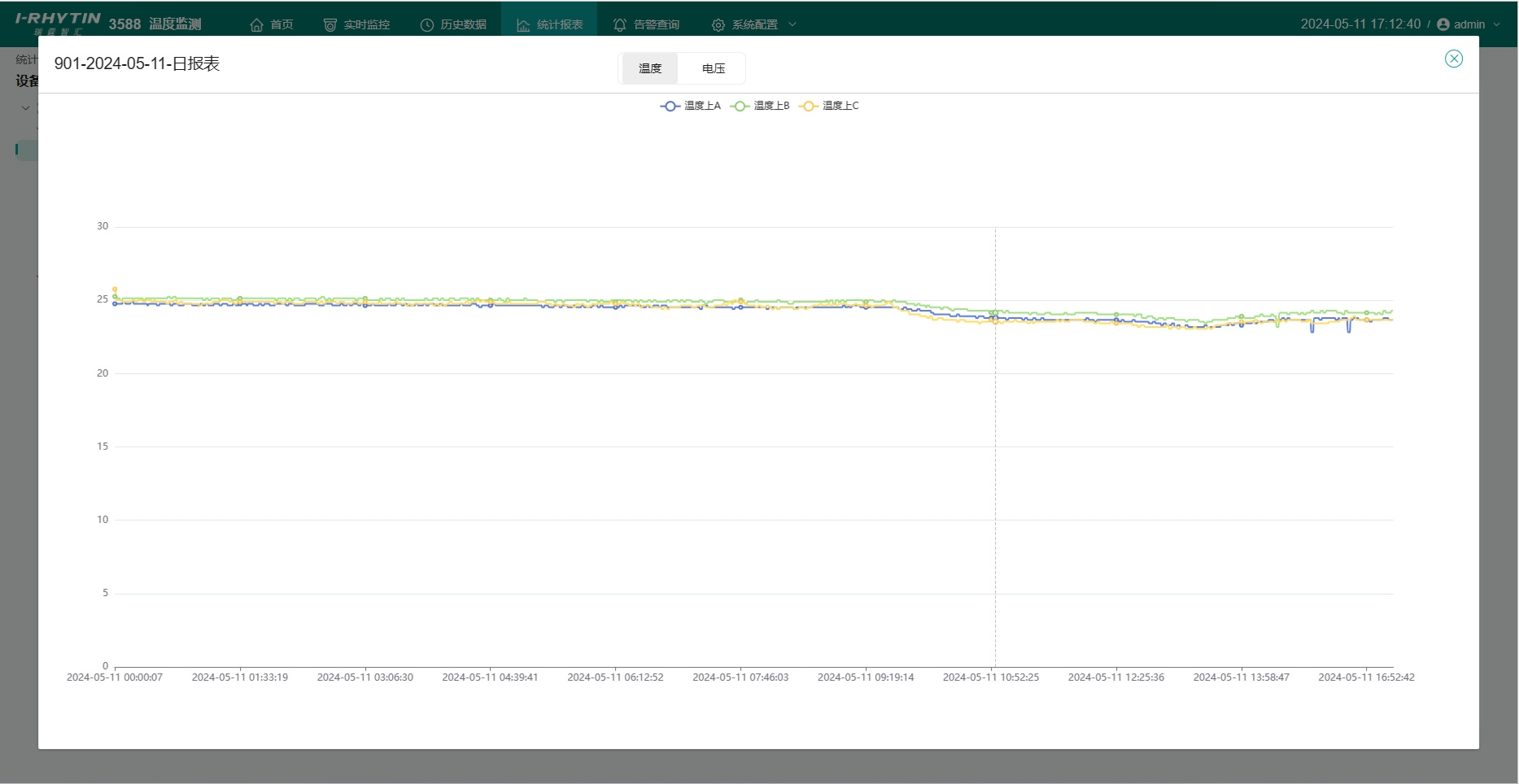Close the 901 daily report dialog

tap(1453, 59)
